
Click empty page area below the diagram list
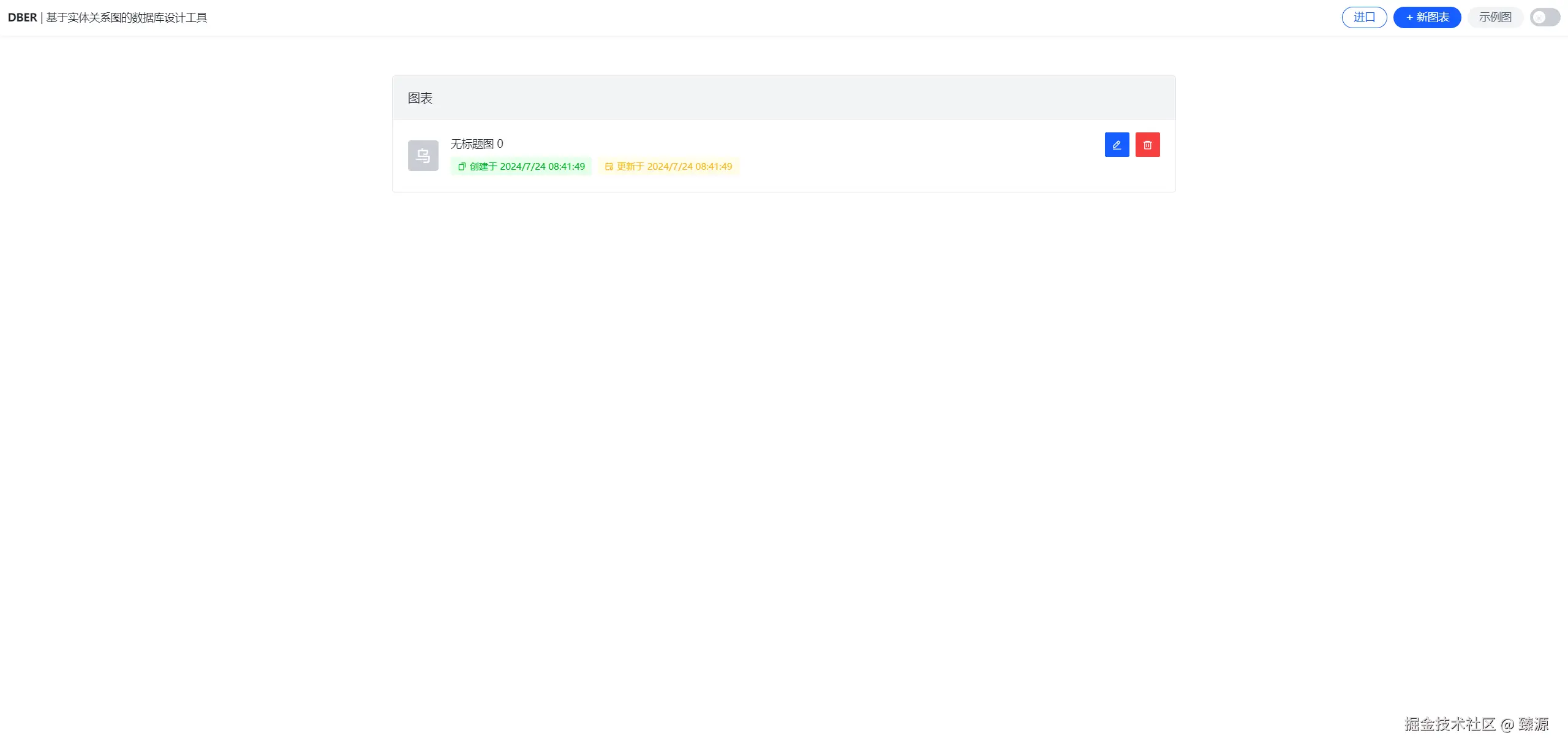click(784, 429)
